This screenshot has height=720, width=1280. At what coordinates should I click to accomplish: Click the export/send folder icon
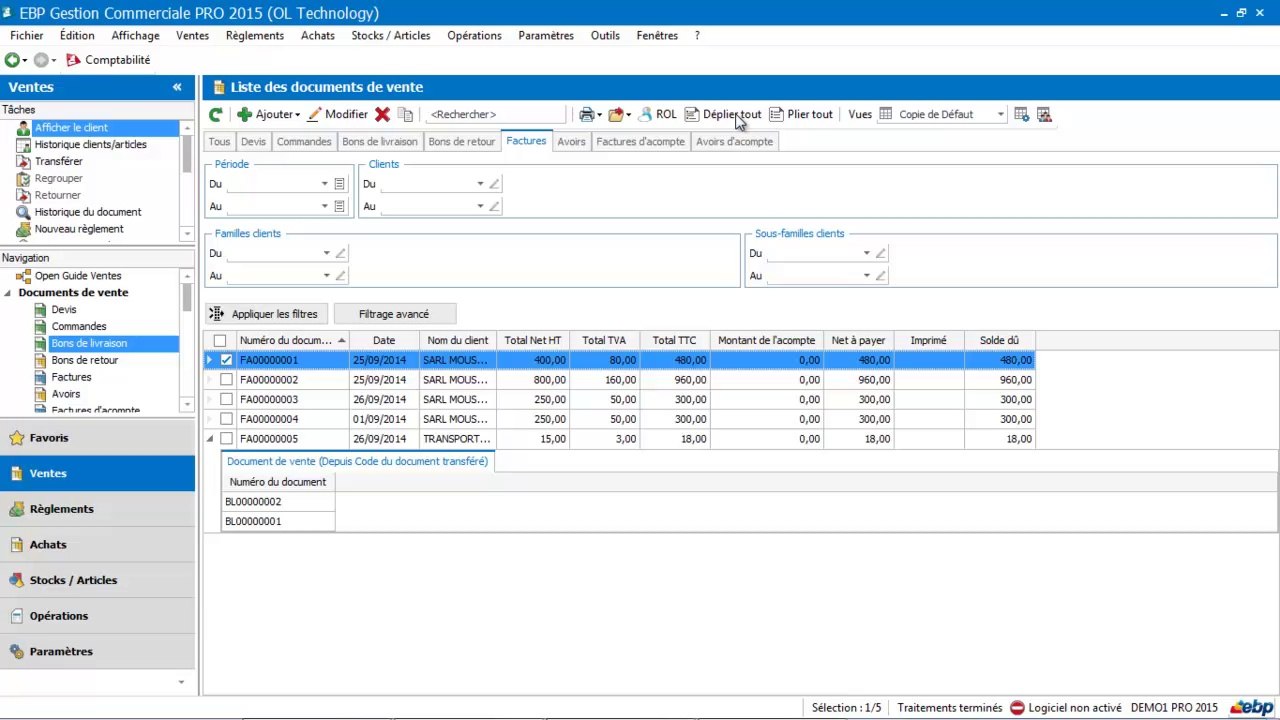pyautogui.click(x=616, y=114)
